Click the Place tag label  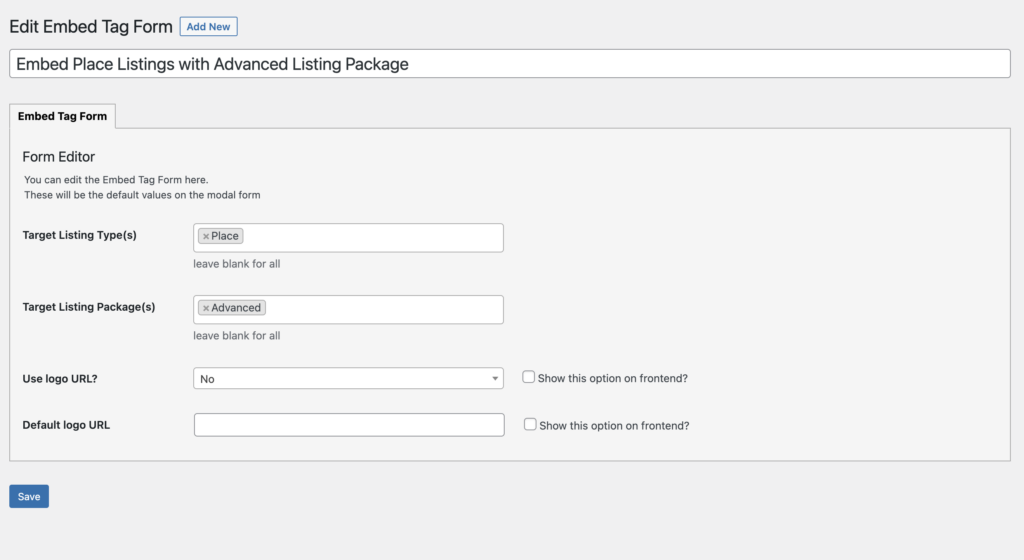[x=225, y=236]
